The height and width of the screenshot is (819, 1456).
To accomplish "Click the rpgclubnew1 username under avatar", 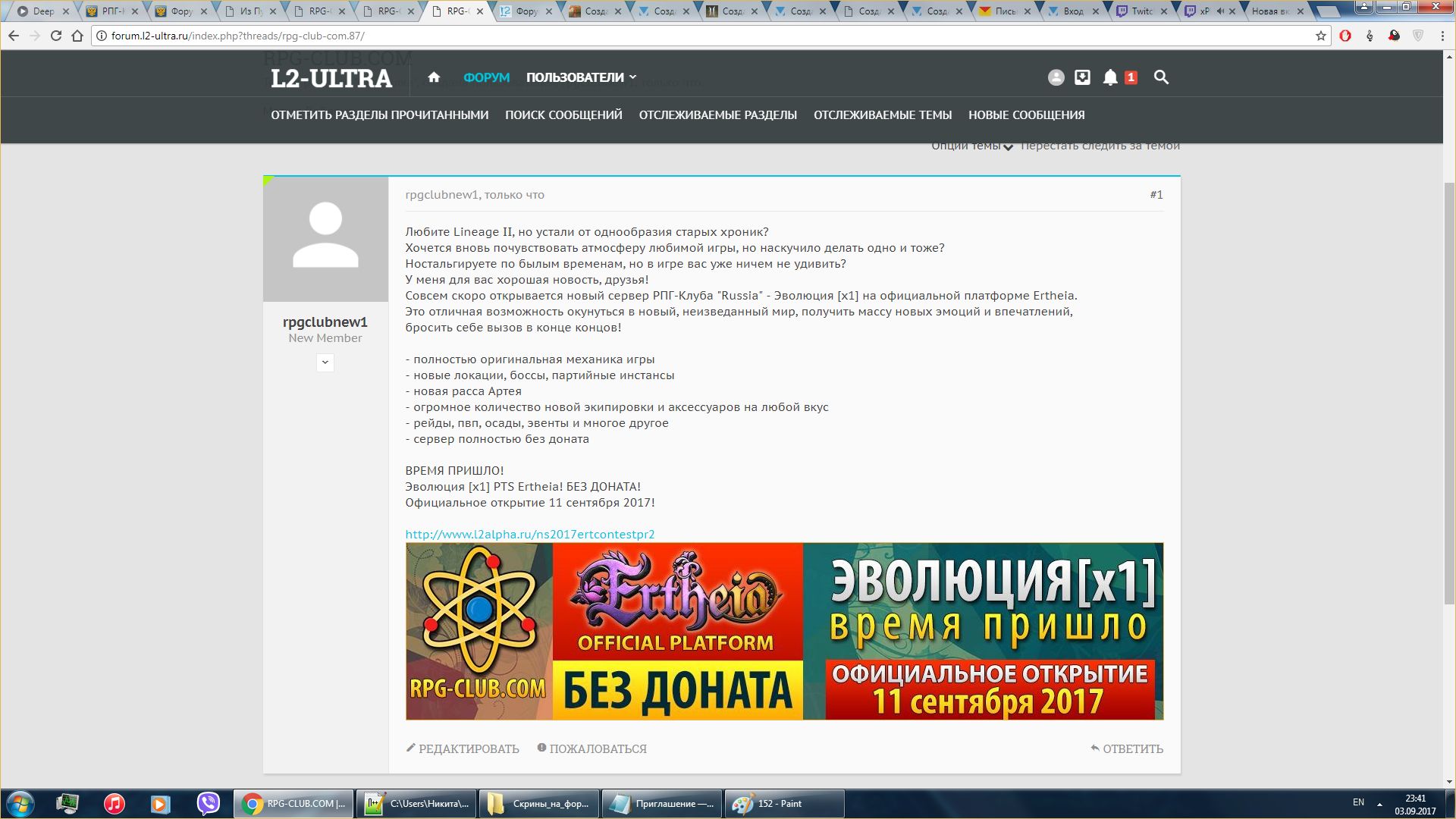I will click(x=325, y=322).
